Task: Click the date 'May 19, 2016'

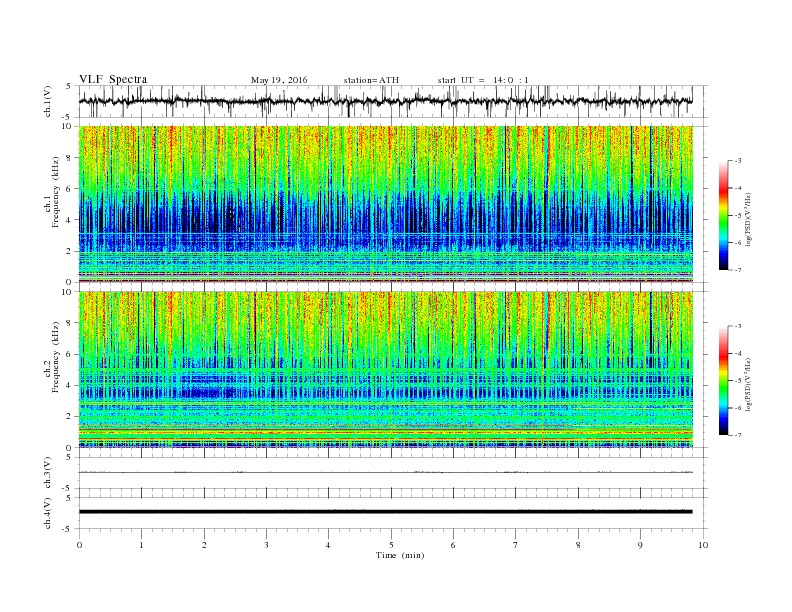Action: 279,80
